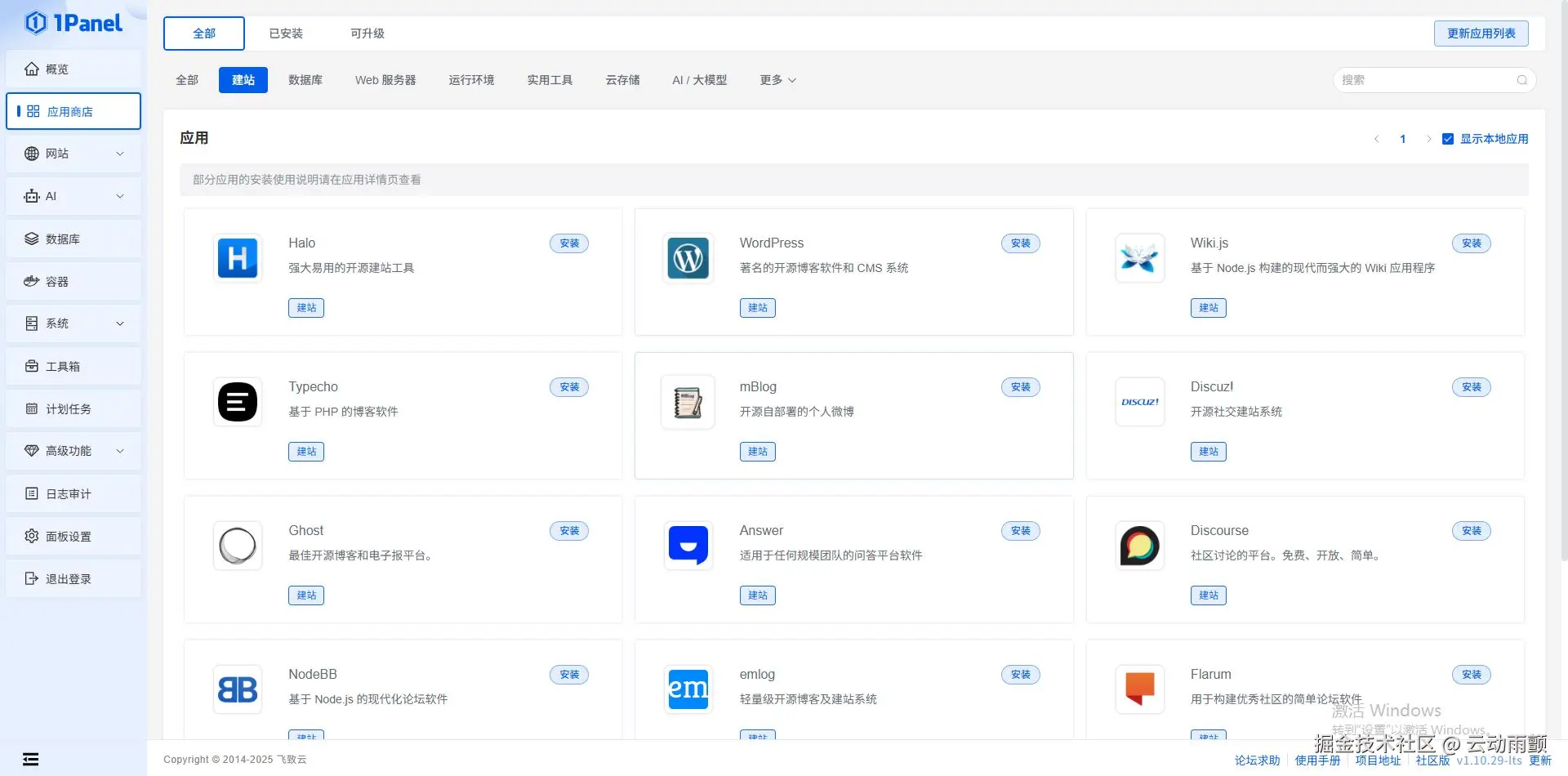Open the 数据库 sidebar entry
The image size is (1568, 776).
click(x=73, y=239)
